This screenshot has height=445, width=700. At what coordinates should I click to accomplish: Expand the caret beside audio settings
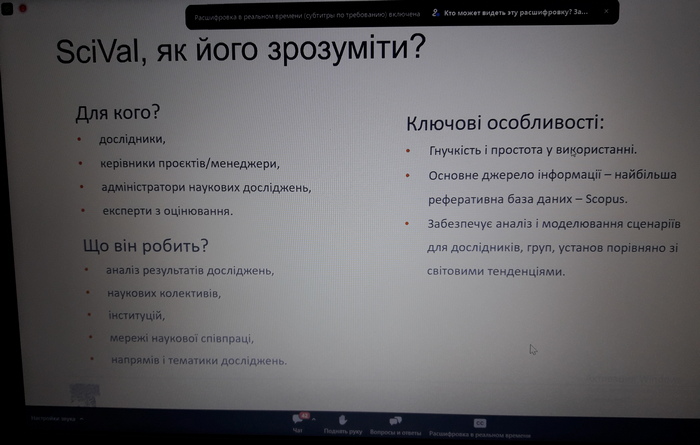click(83, 417)
